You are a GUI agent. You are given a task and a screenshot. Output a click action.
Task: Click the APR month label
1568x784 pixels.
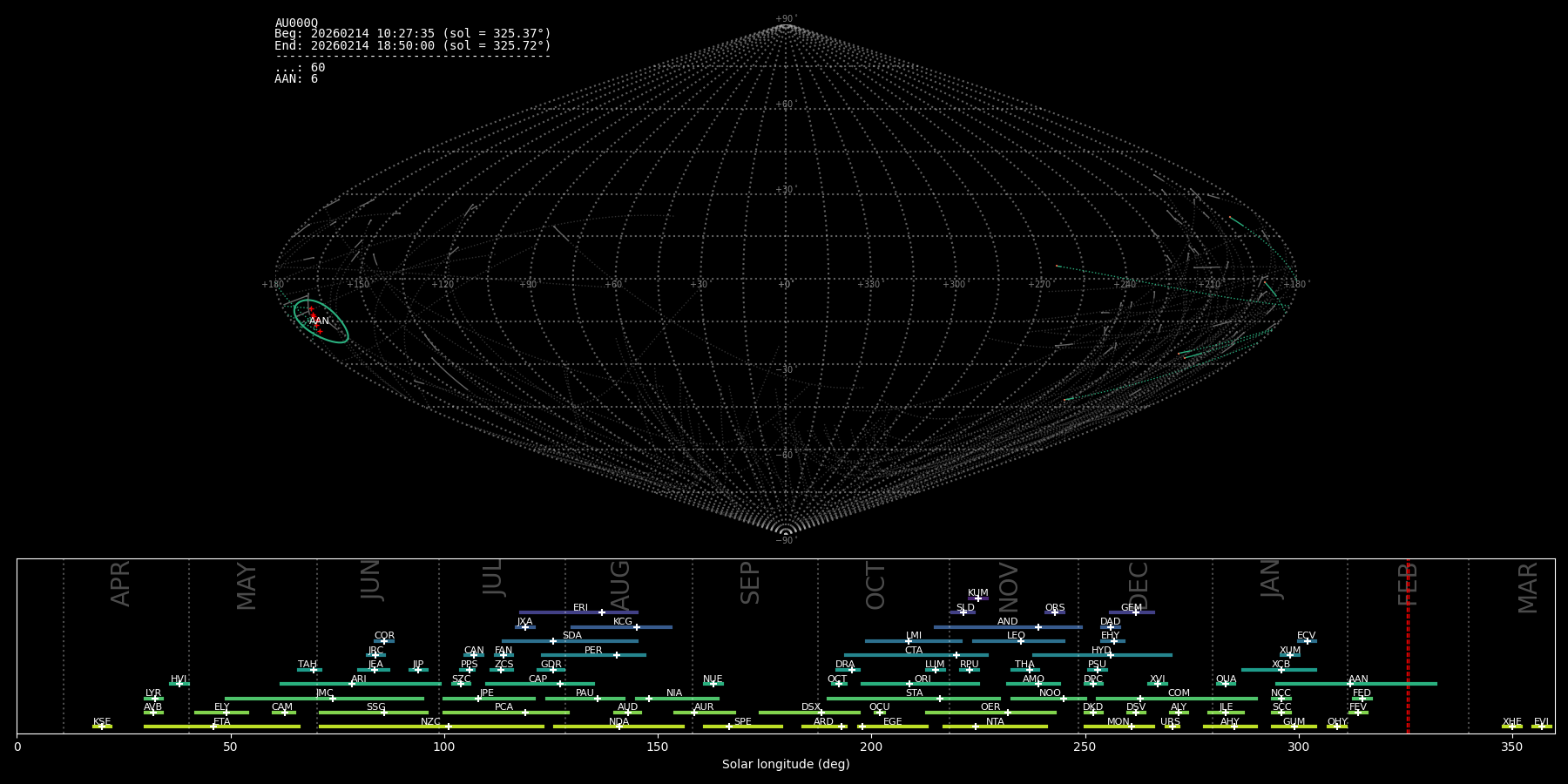point(120,584)
